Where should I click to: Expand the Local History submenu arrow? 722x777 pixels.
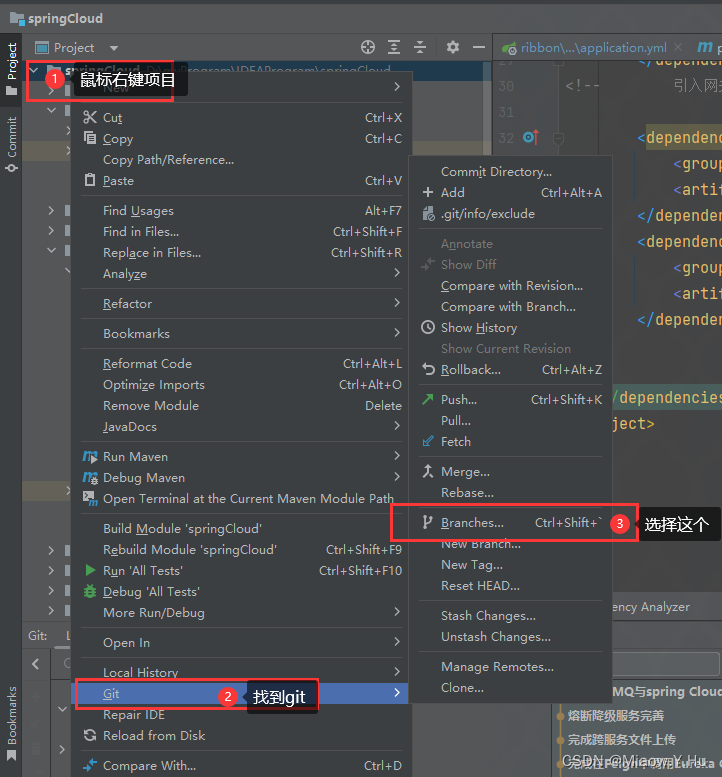[x=397, y=671]
